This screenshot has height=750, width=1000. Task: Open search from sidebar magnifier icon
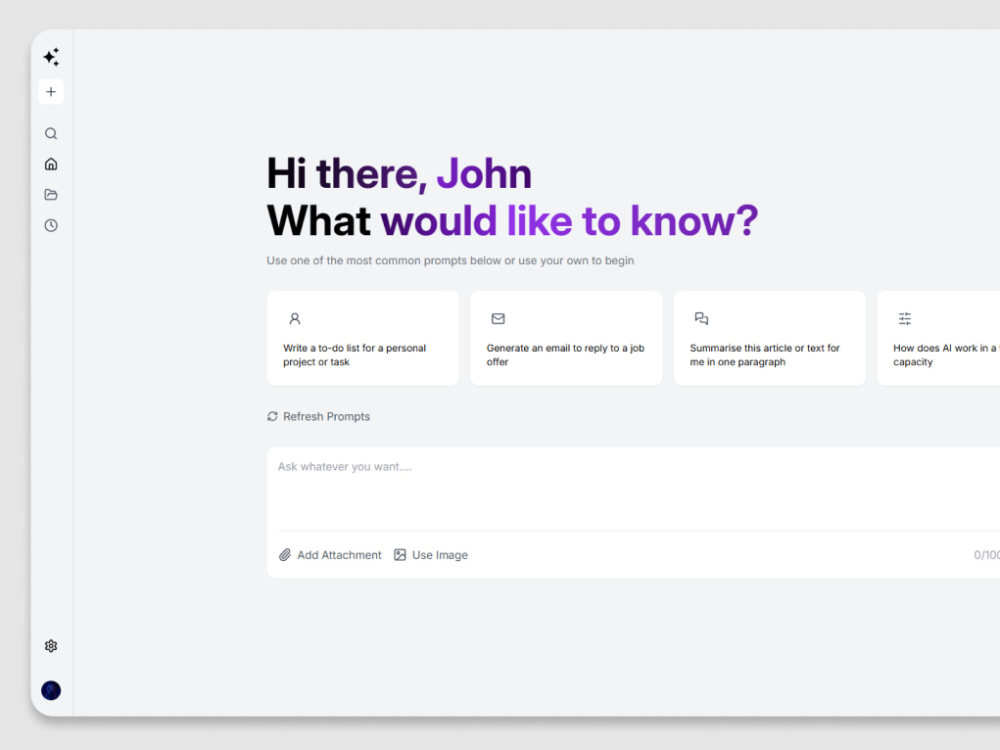point(51,133)
